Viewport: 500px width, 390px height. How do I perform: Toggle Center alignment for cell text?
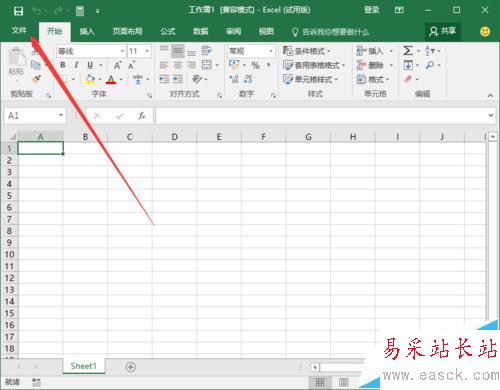[x=178, y=65]
